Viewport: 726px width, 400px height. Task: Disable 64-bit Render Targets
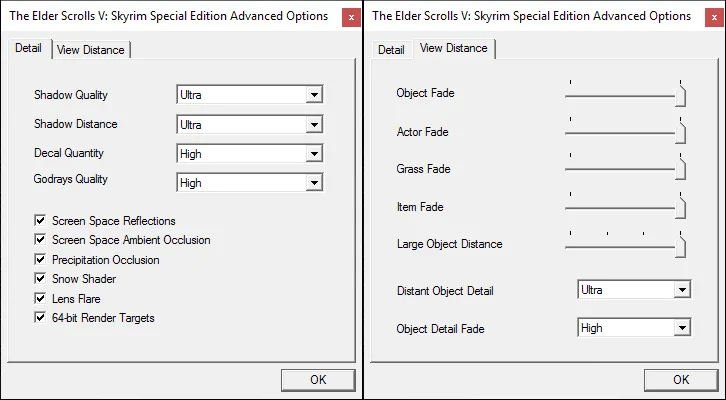pyautogui.click(x=41, y=318)
